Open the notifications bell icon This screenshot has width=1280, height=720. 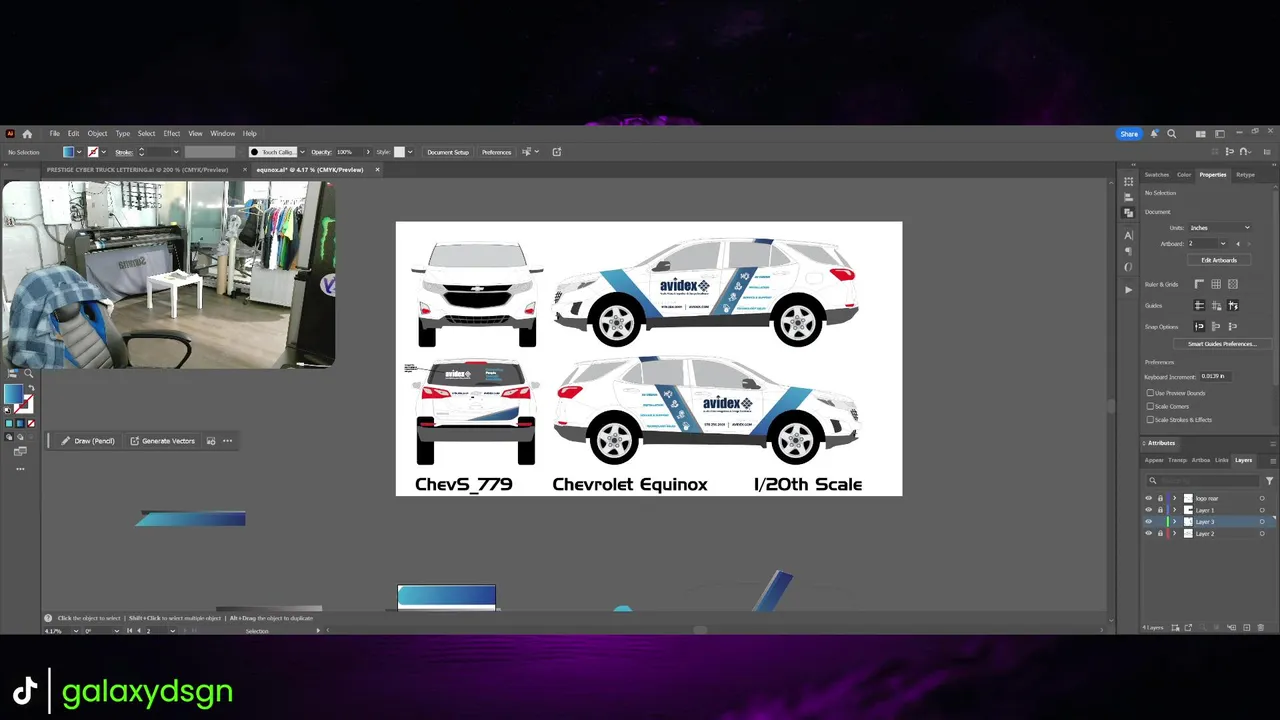(x=1154, y=134)
